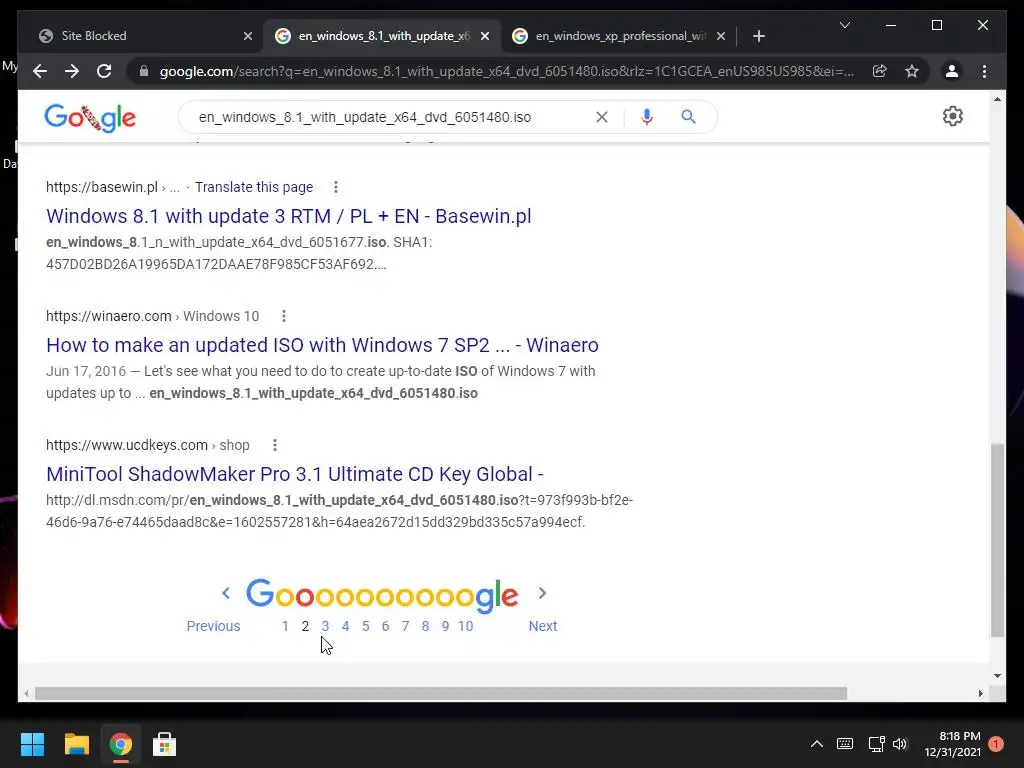This screenshot has width=1024, height=768.
Task: Jump to results page 1
Action: (285, 626)
